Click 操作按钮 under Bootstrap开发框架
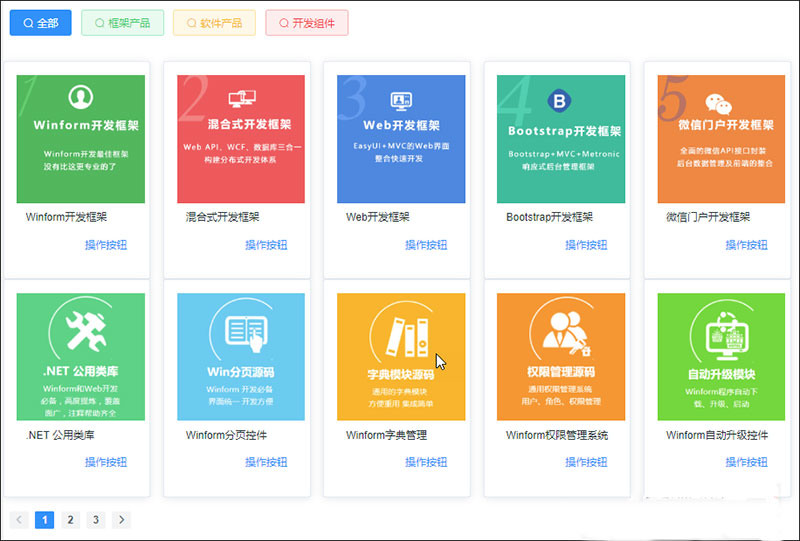Viewport: 800px width, 541px height. [x=586, y=245]
